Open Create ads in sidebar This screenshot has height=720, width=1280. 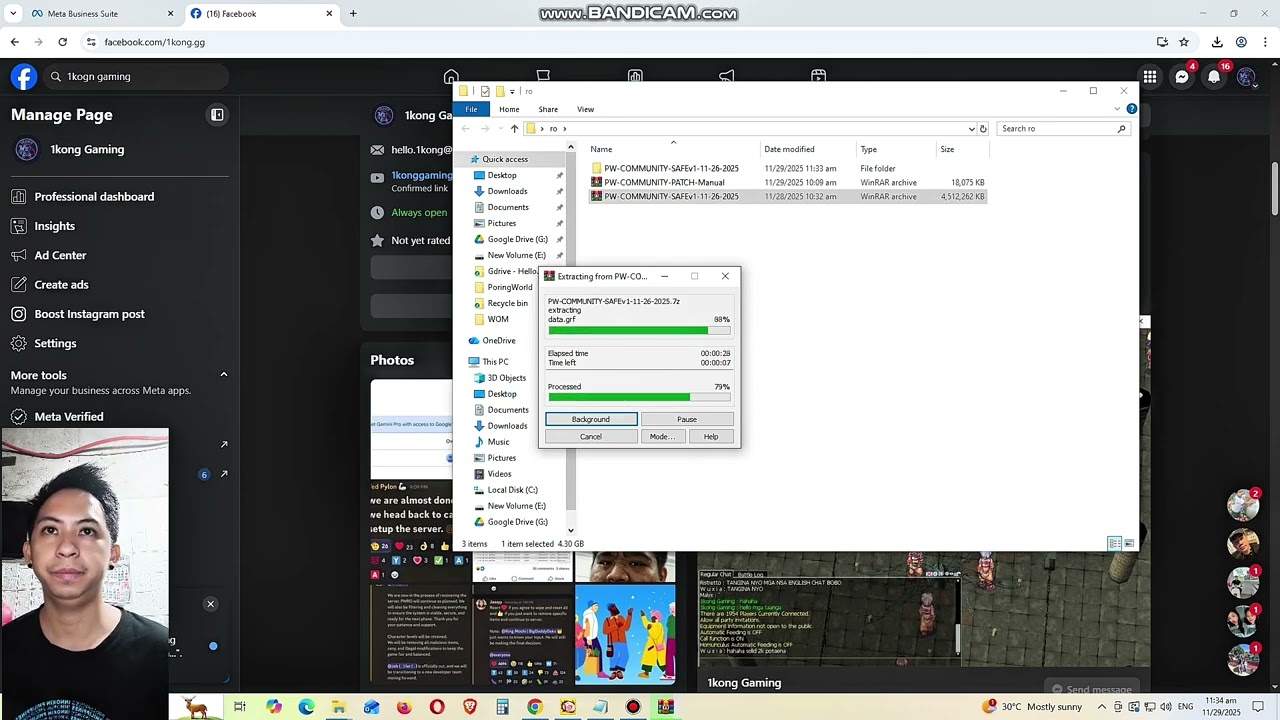(61, 285)
